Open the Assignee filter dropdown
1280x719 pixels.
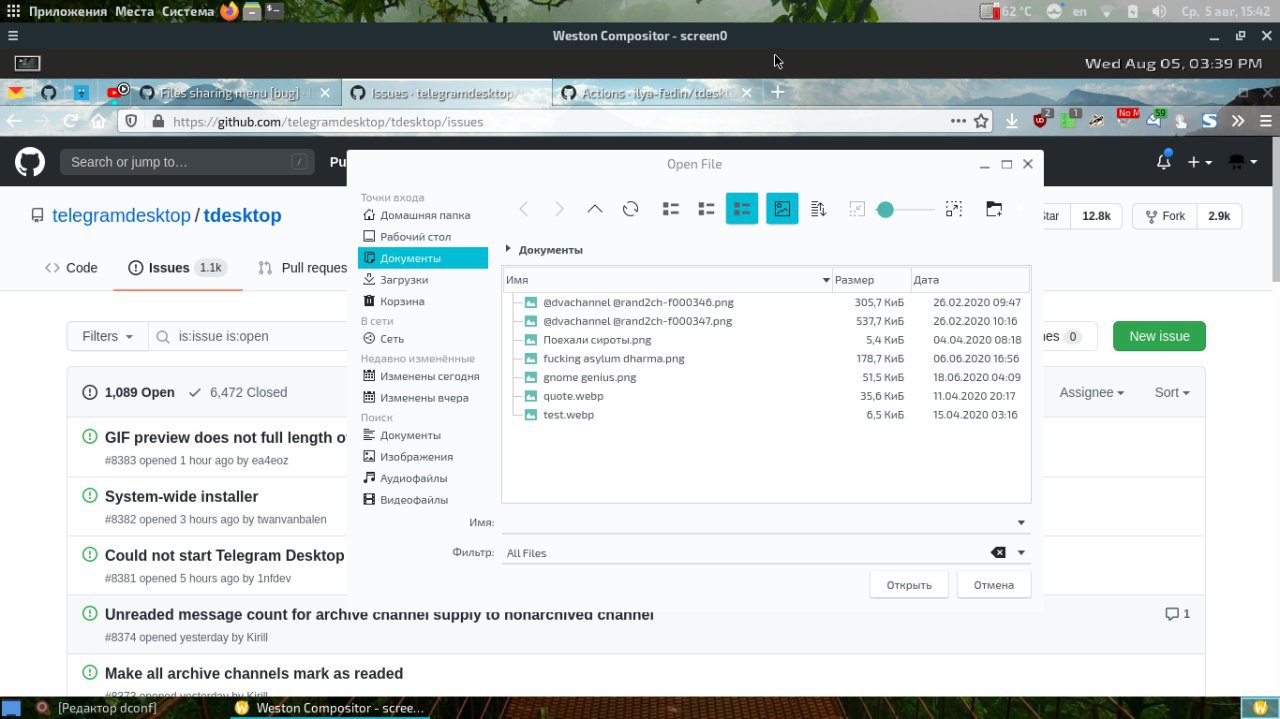[1091, 393]
